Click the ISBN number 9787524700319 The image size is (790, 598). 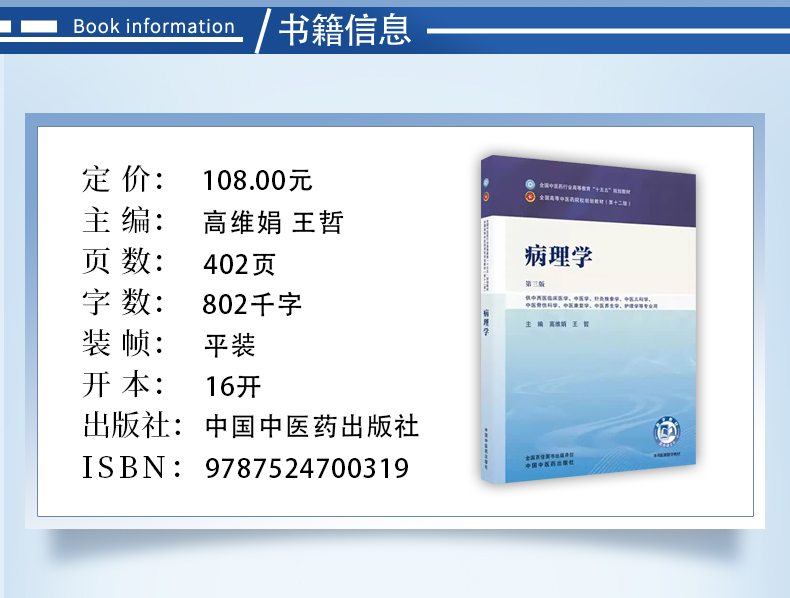(307, 468)
